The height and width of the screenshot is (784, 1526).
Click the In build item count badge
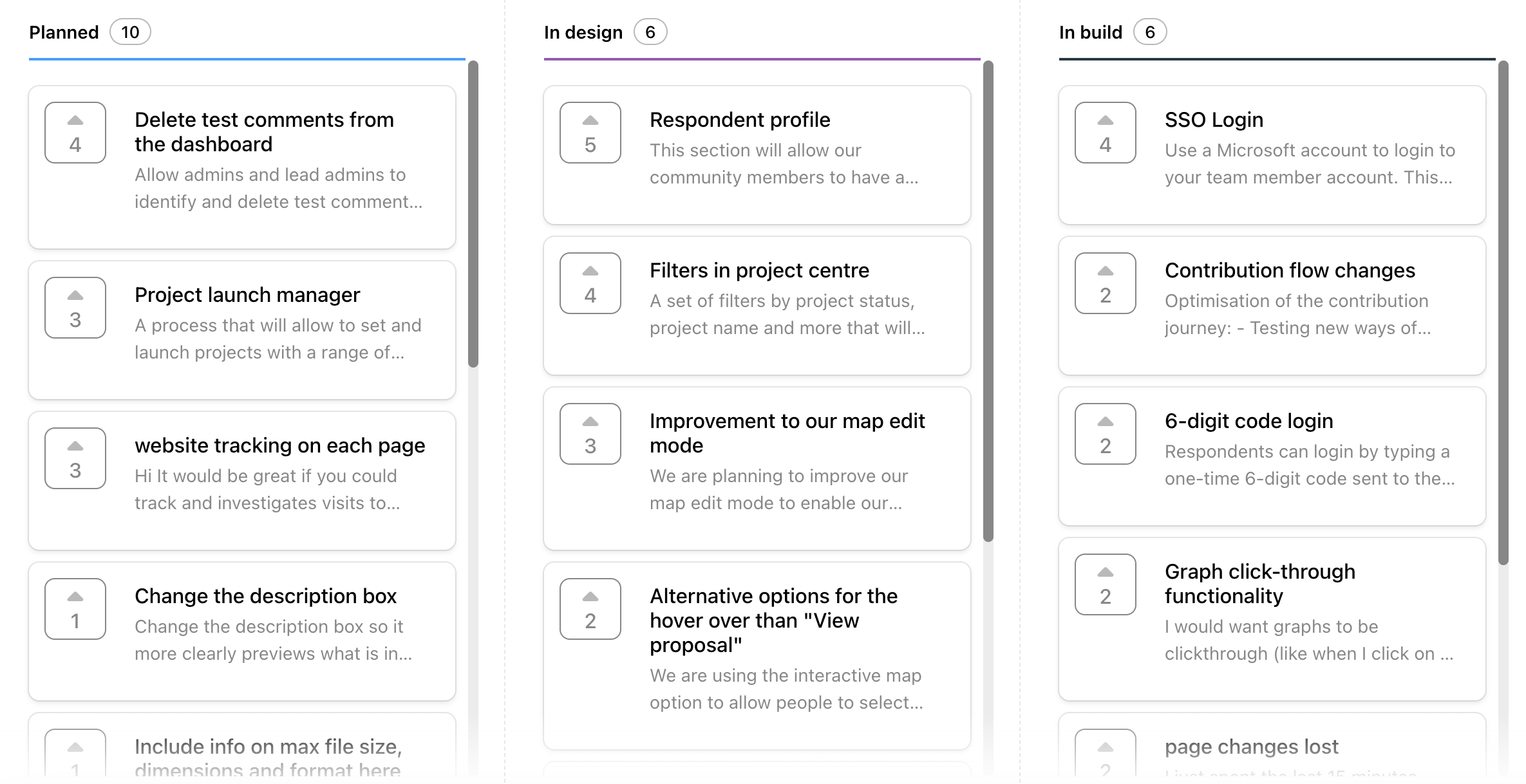click(x=1150, y=32)
